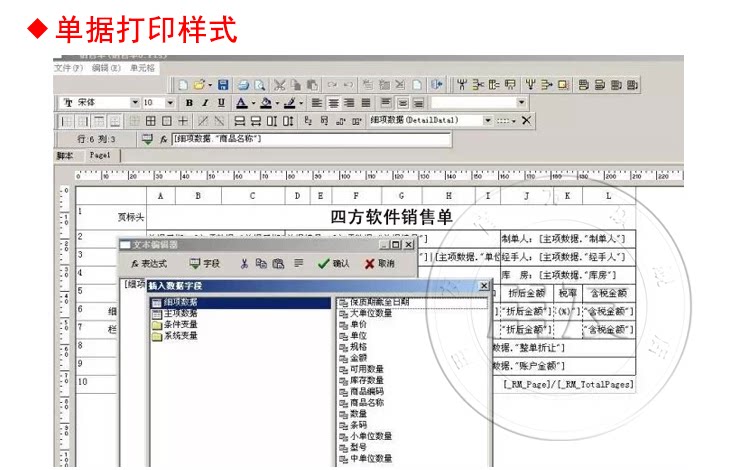Click the all borders grid icon

pos(151,121)
